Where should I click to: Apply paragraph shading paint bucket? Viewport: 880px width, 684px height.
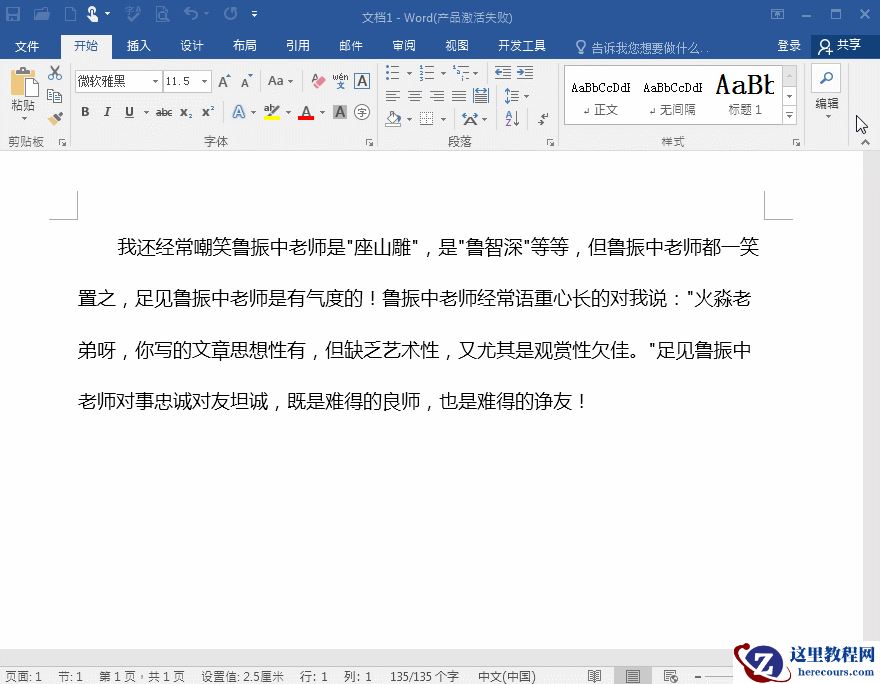click(393, 118)
